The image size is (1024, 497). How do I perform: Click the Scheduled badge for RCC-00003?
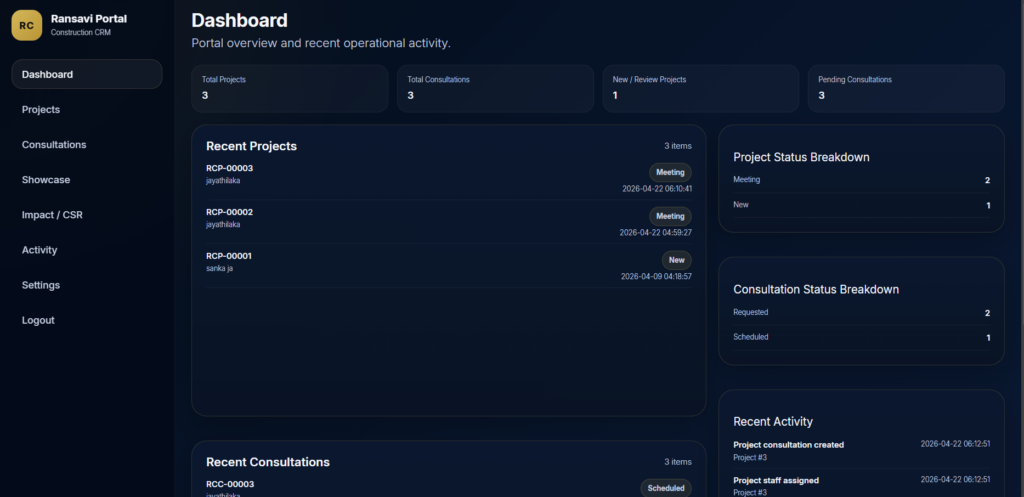tap(665, 488)
